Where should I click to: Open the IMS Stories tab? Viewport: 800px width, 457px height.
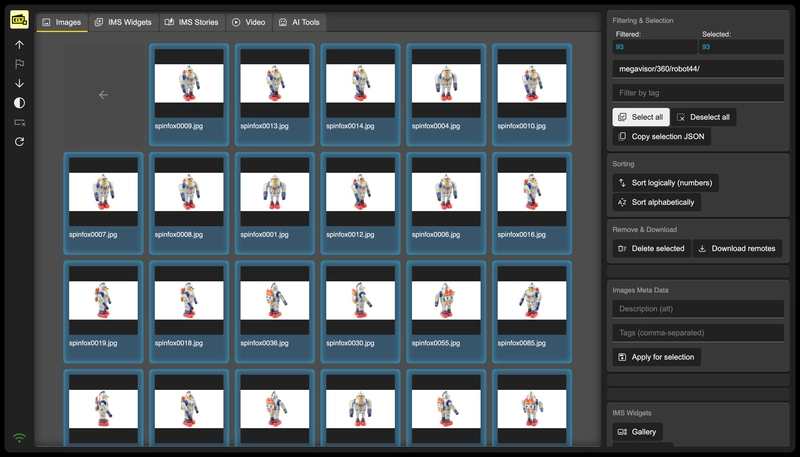coord(192,22)
